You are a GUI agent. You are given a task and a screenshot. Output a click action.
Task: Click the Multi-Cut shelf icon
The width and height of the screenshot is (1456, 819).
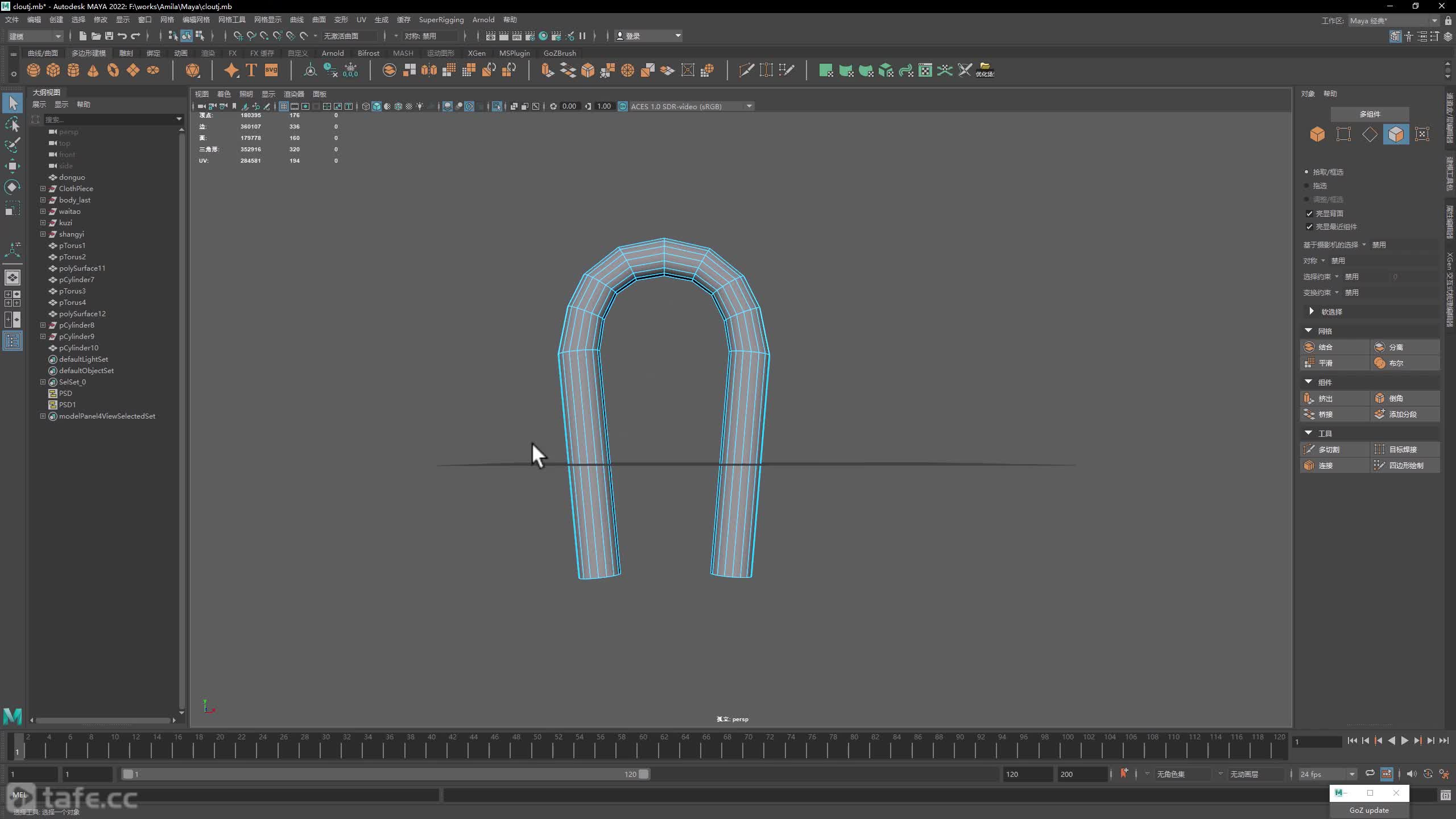[x=746, y=71]
